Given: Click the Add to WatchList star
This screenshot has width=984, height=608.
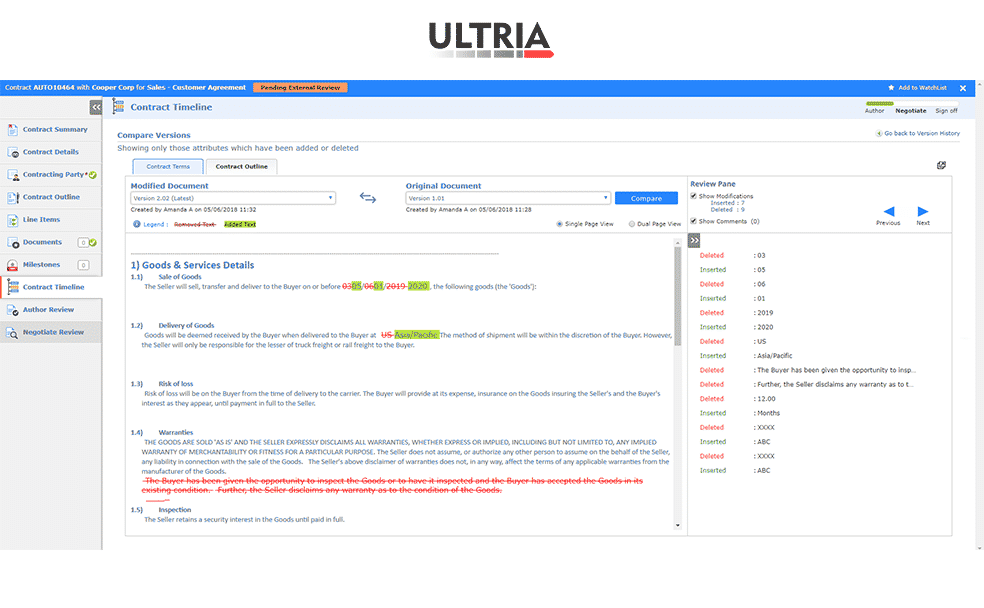Looking at the screenshot, I should (x=891, y=88).
